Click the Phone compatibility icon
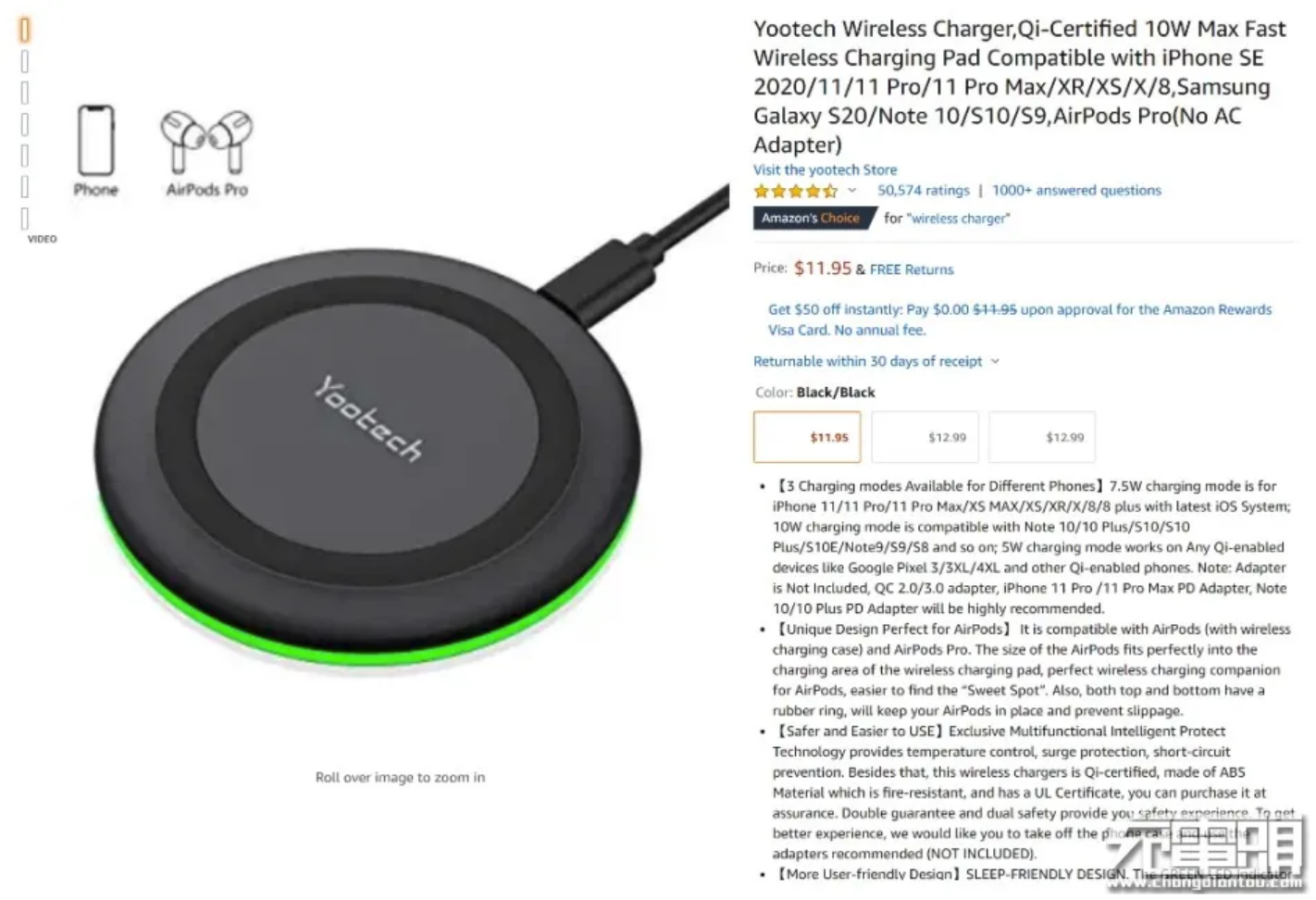 (96, 151)
